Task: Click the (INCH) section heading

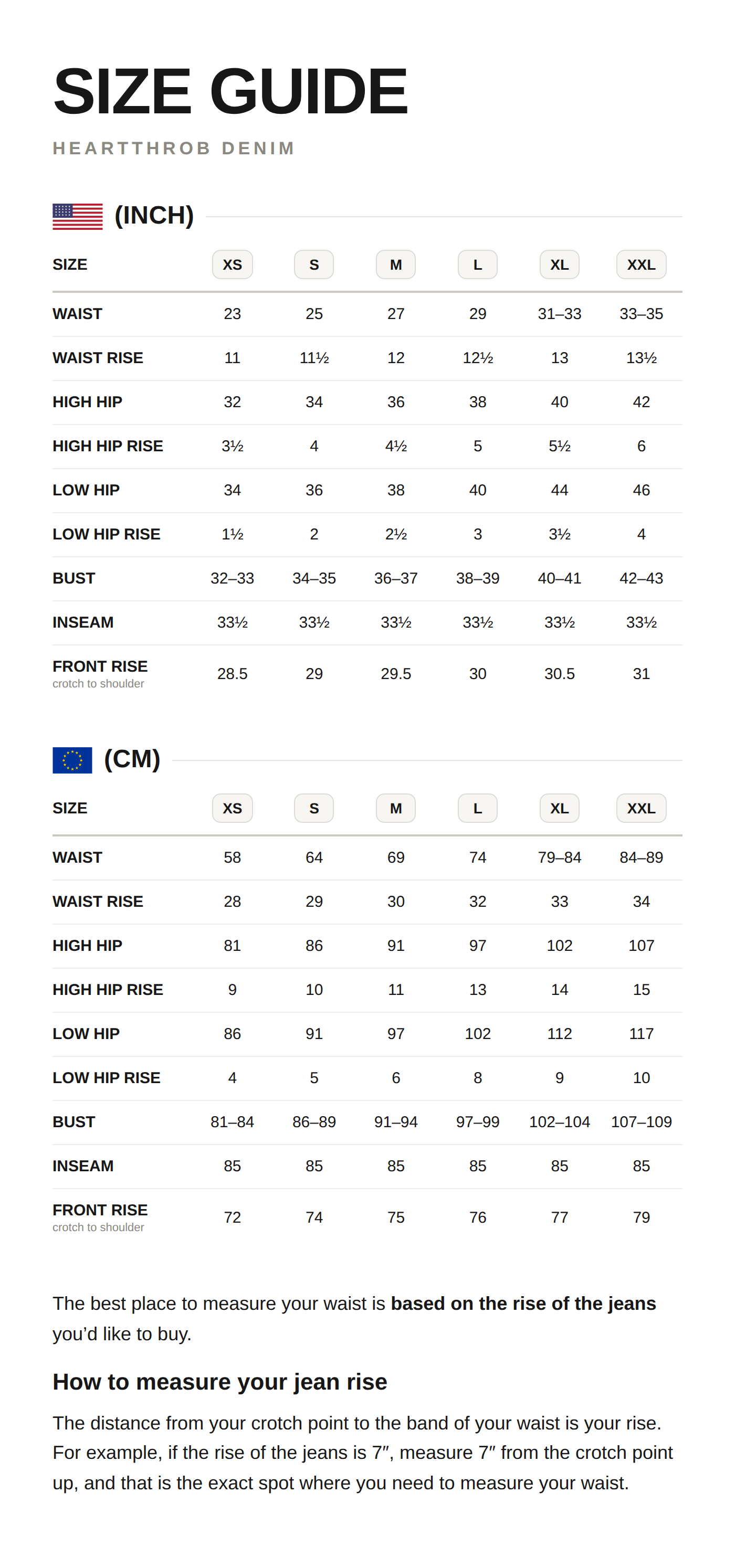Action: click(154, 216)
